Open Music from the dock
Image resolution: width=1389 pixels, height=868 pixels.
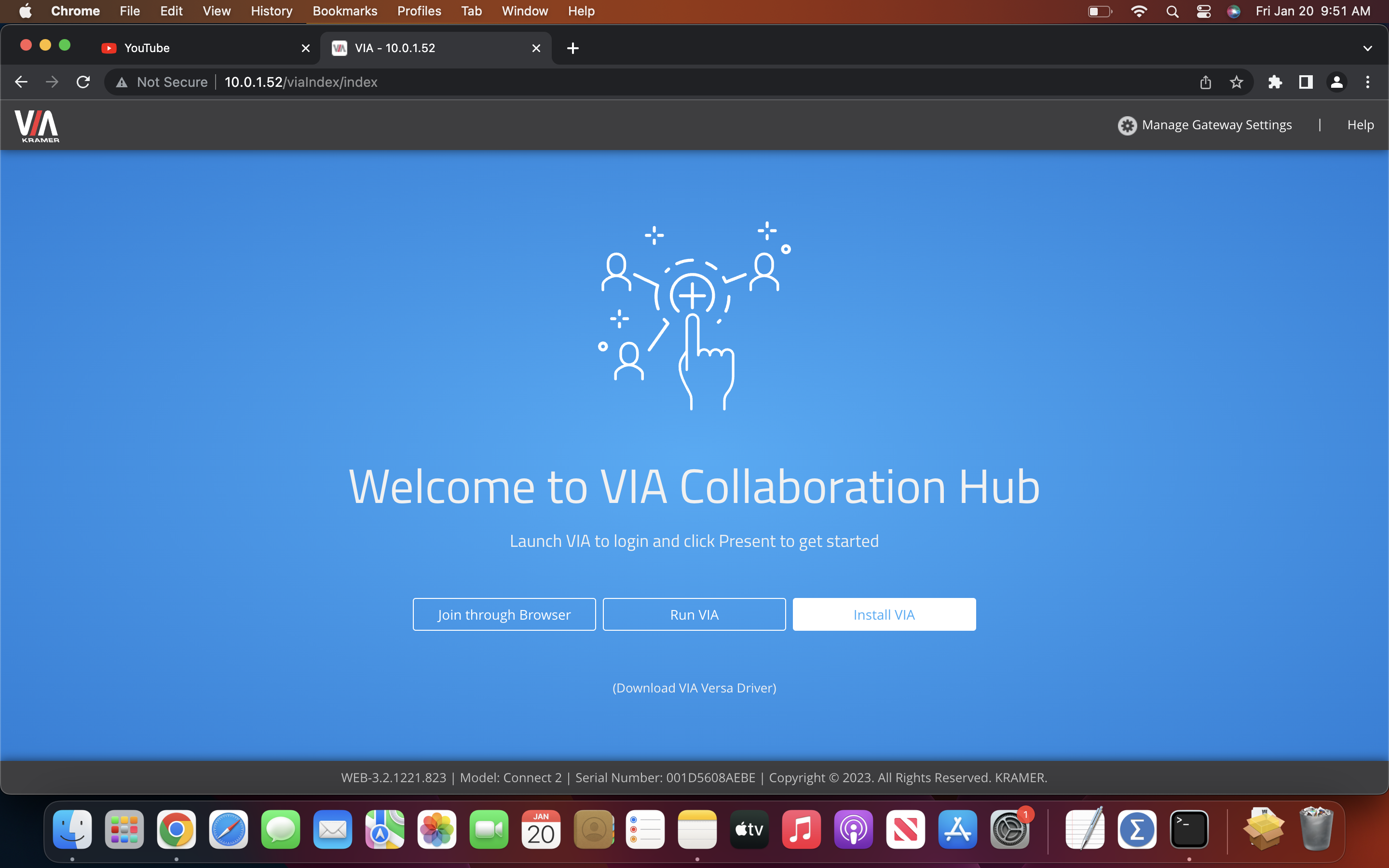801,829
